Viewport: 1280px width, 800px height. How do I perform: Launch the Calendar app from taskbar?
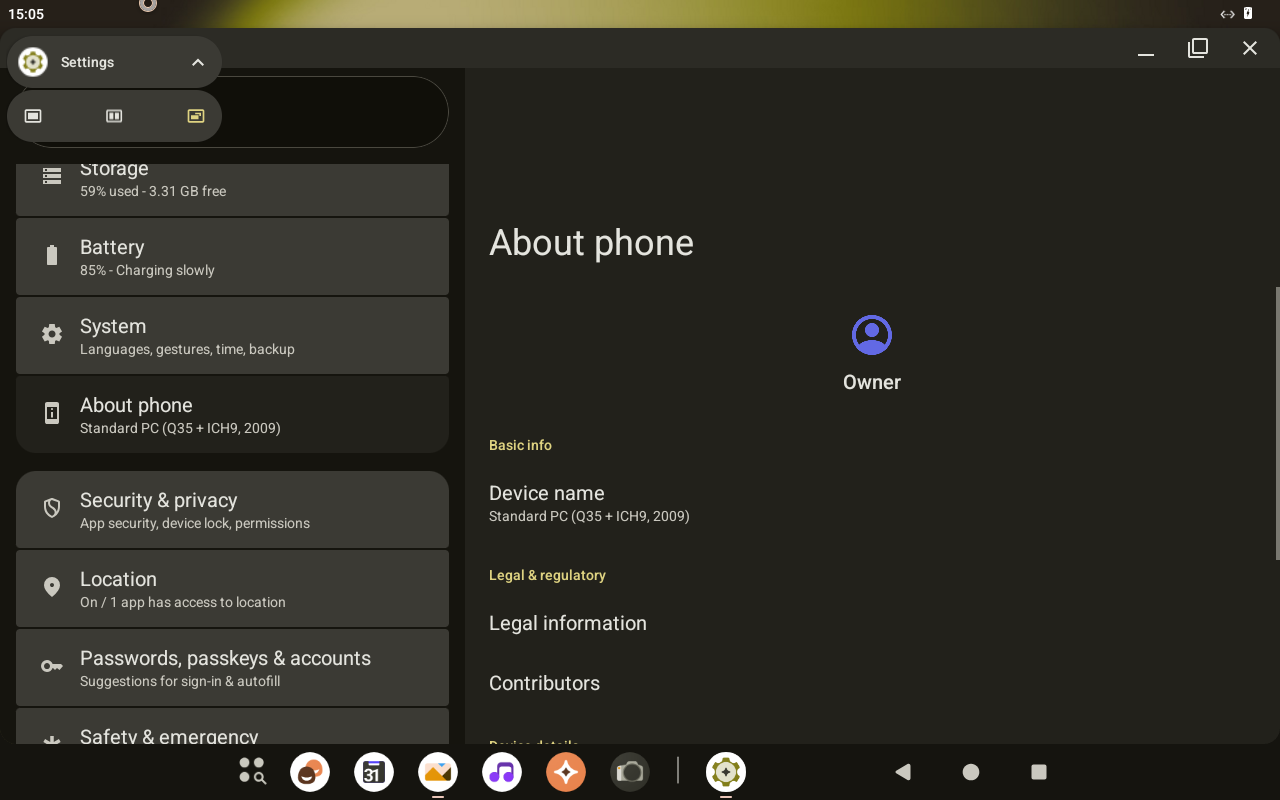pyautogui.click(x=374, y=772)
